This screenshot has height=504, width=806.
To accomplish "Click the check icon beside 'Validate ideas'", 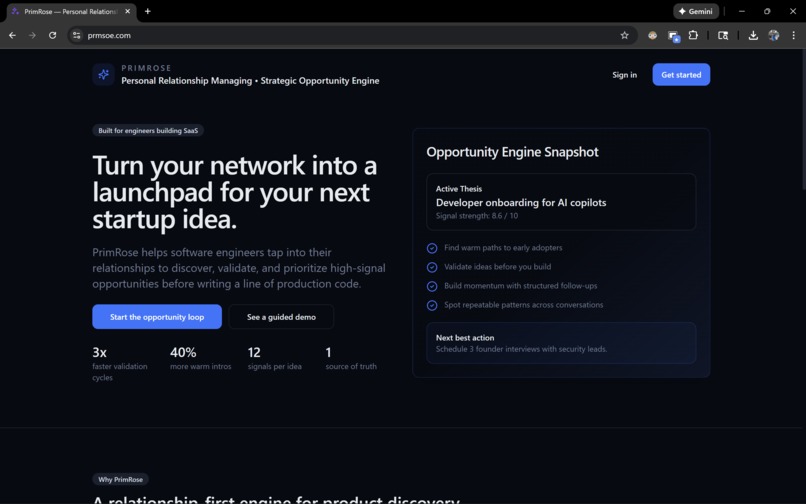I will click(x=432, y=267).
